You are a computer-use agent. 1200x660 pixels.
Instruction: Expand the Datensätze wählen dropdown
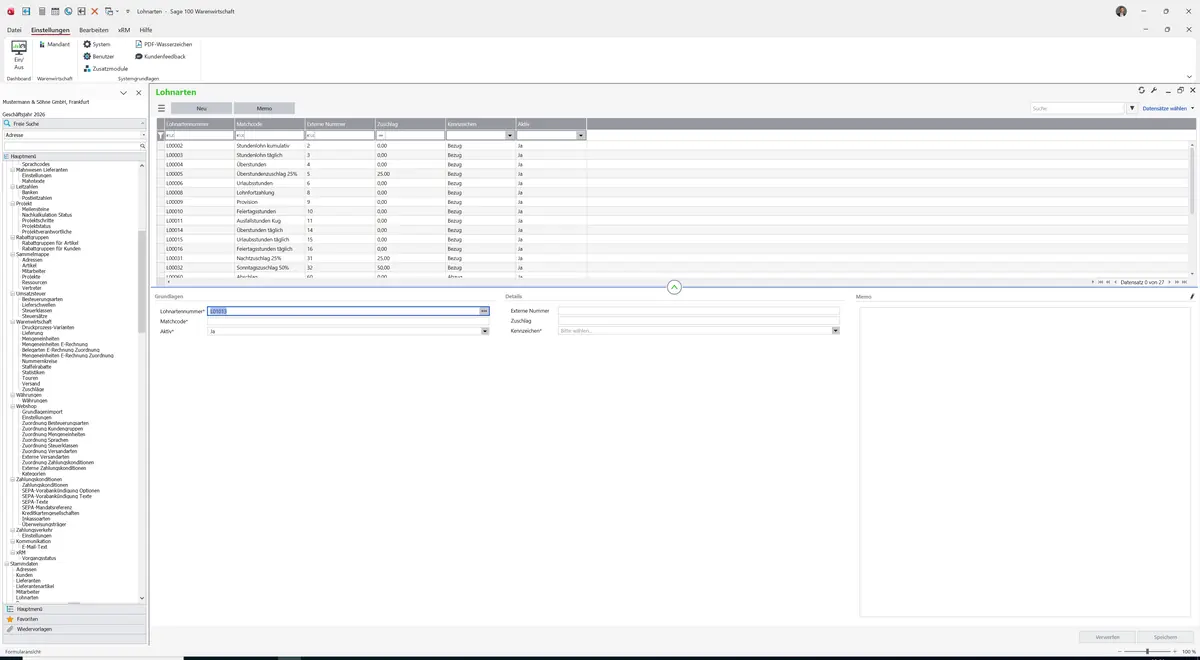[x=1168, y=108]
